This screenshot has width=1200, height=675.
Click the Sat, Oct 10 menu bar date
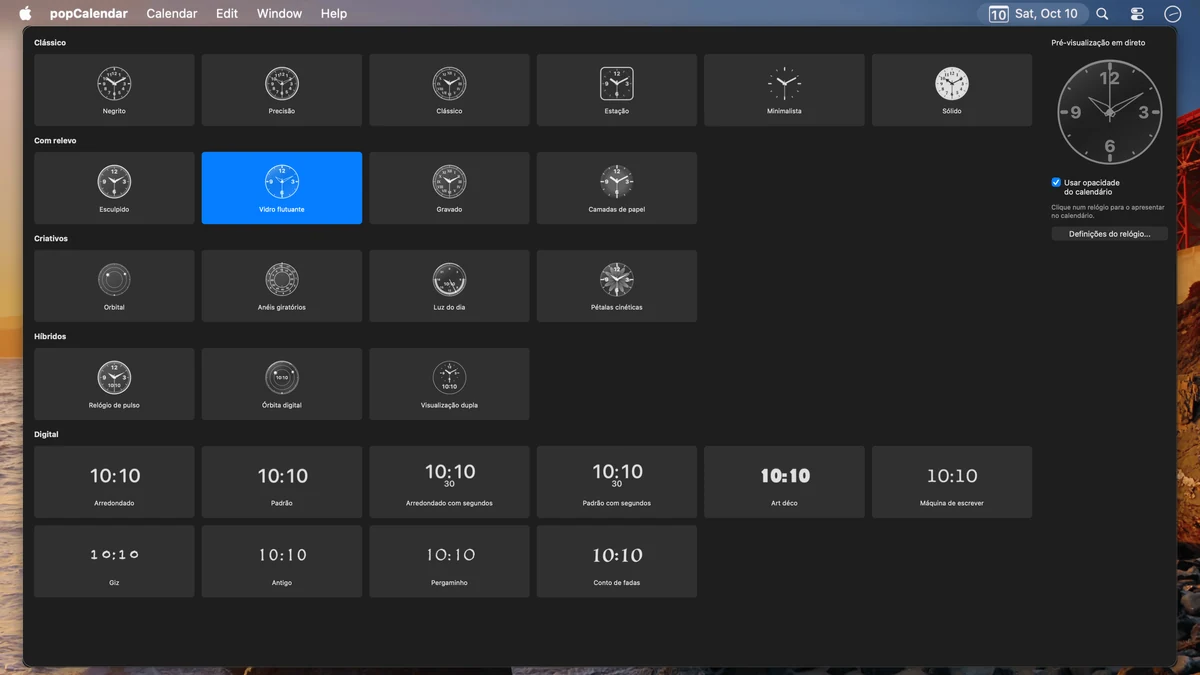[1033, 14]
